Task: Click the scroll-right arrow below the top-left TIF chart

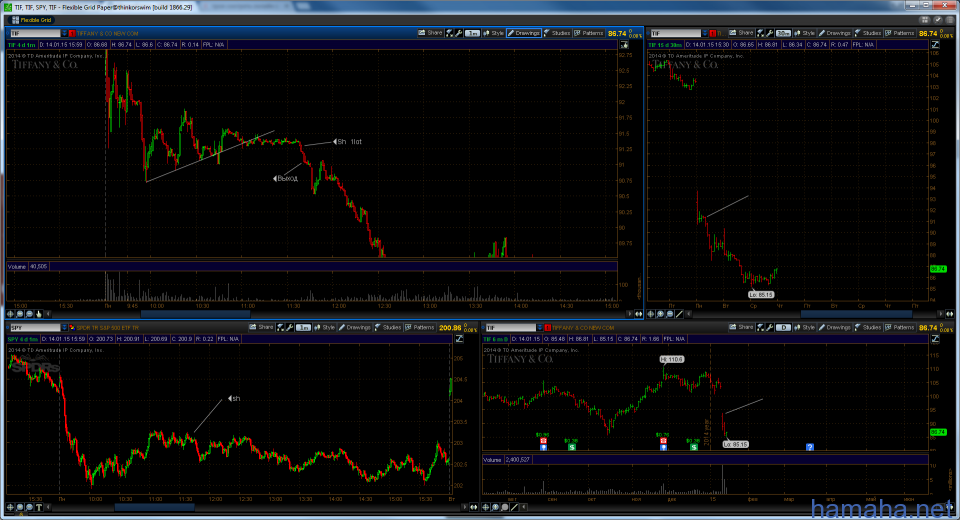Action: tap(629, 314)
